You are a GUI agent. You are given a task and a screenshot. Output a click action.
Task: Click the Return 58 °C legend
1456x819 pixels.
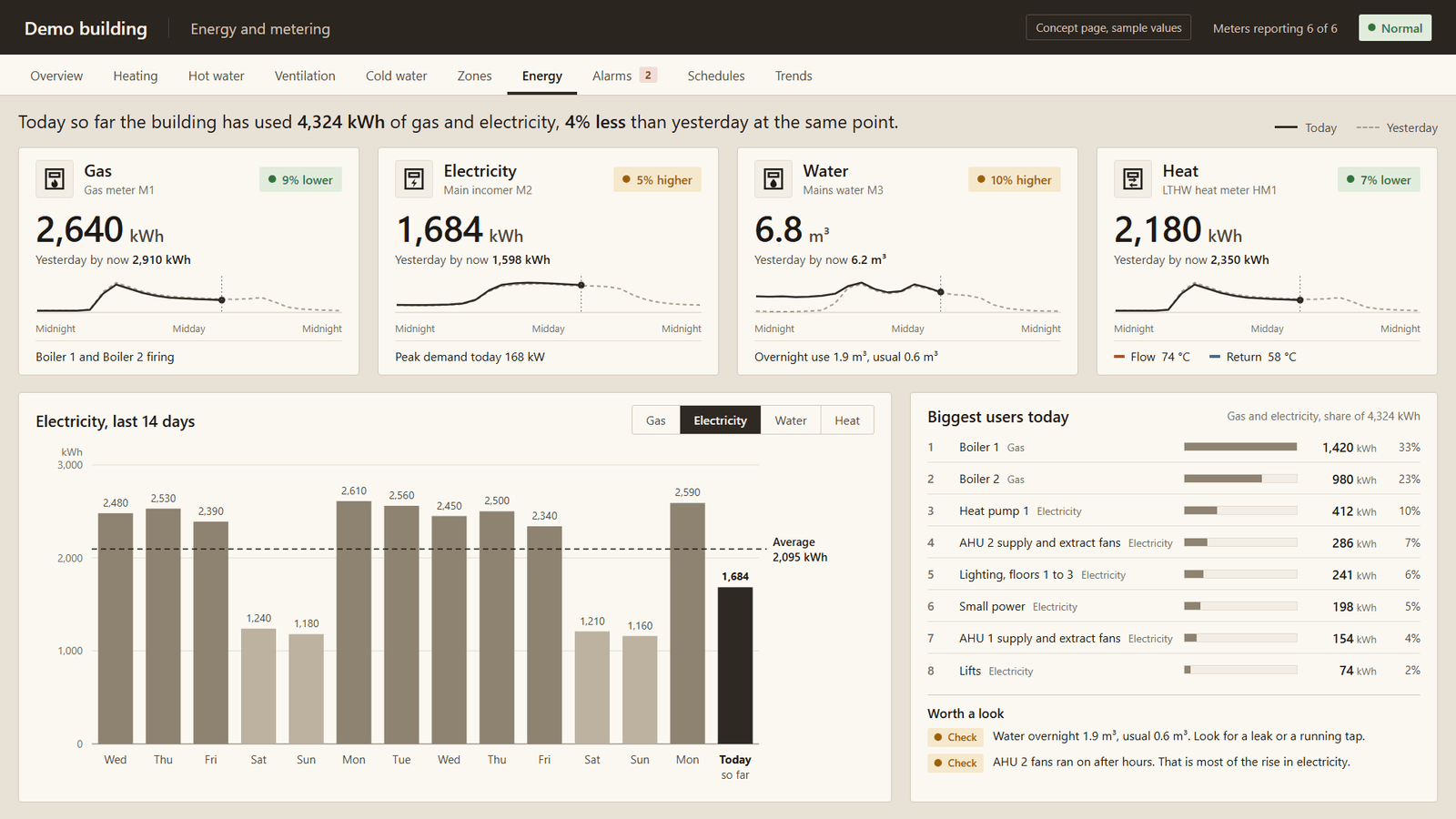[1253, 357]
